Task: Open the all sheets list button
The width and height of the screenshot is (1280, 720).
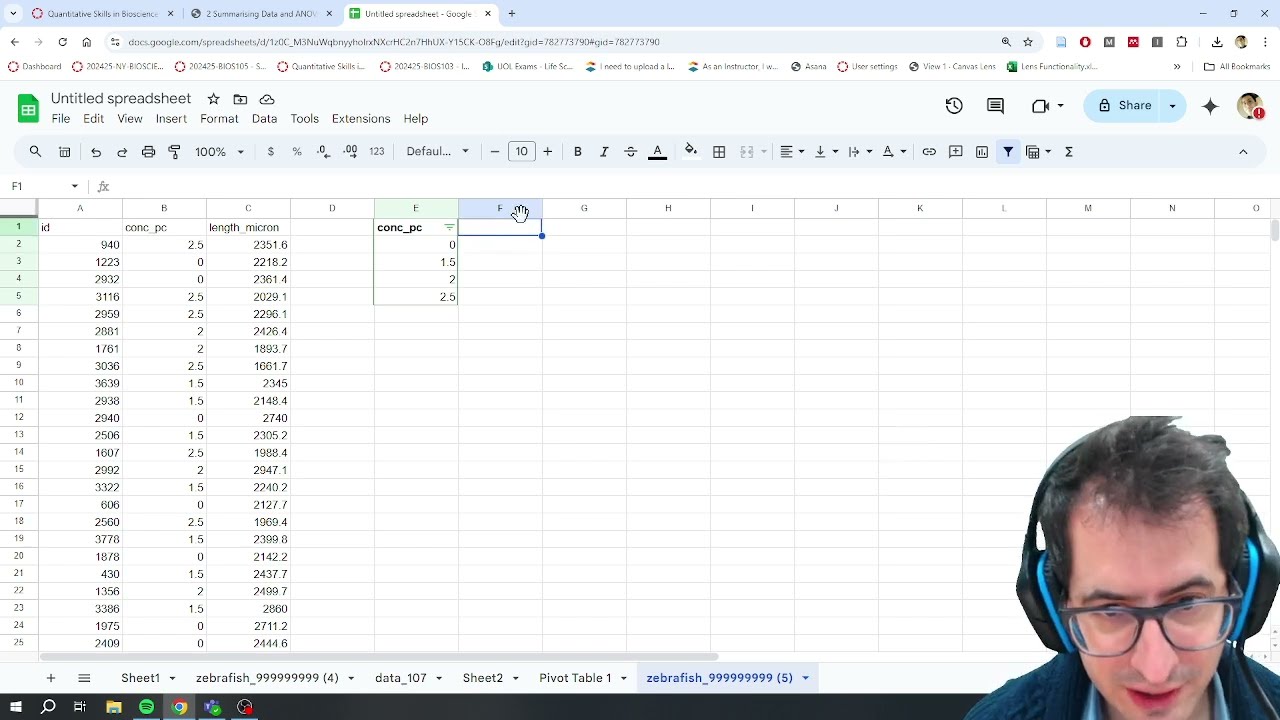Action: coord(84,678)
